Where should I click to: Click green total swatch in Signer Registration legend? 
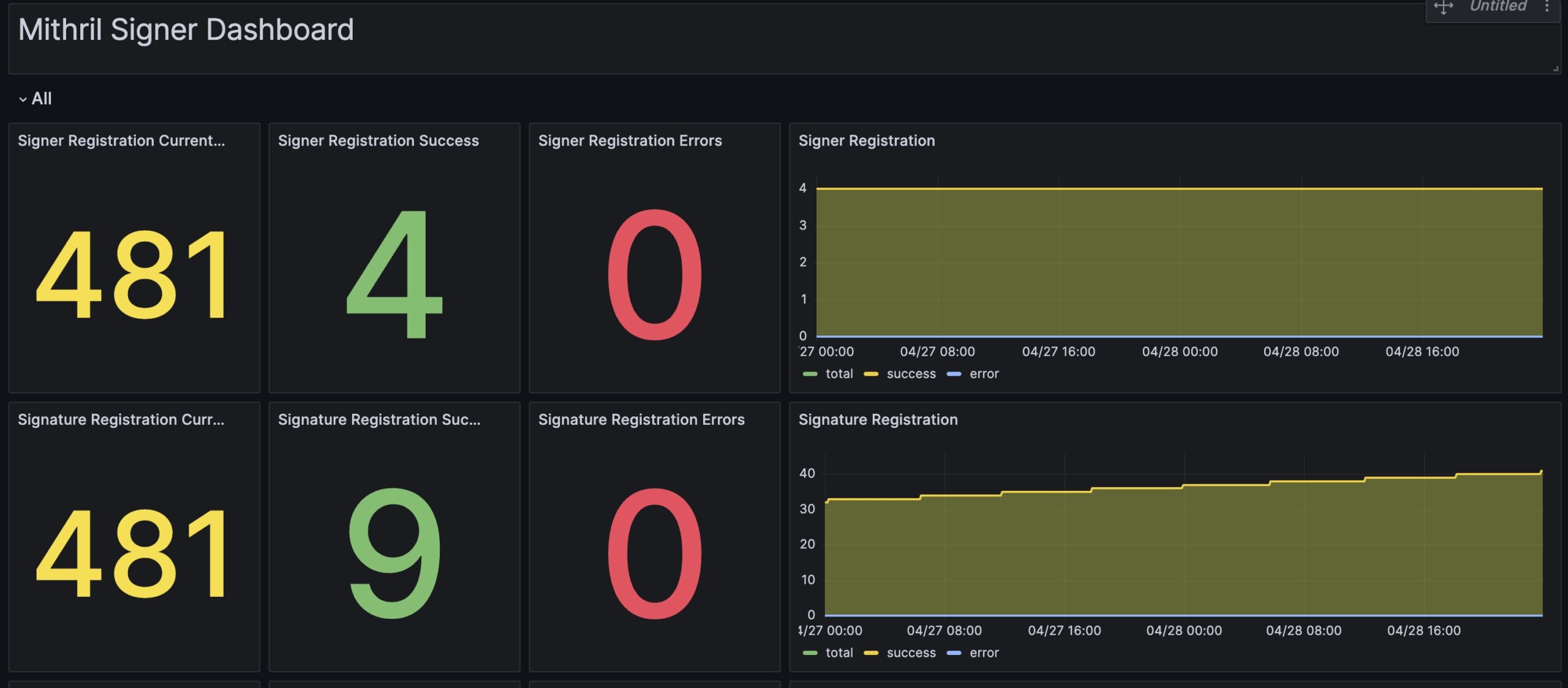[x=810, y=374]
